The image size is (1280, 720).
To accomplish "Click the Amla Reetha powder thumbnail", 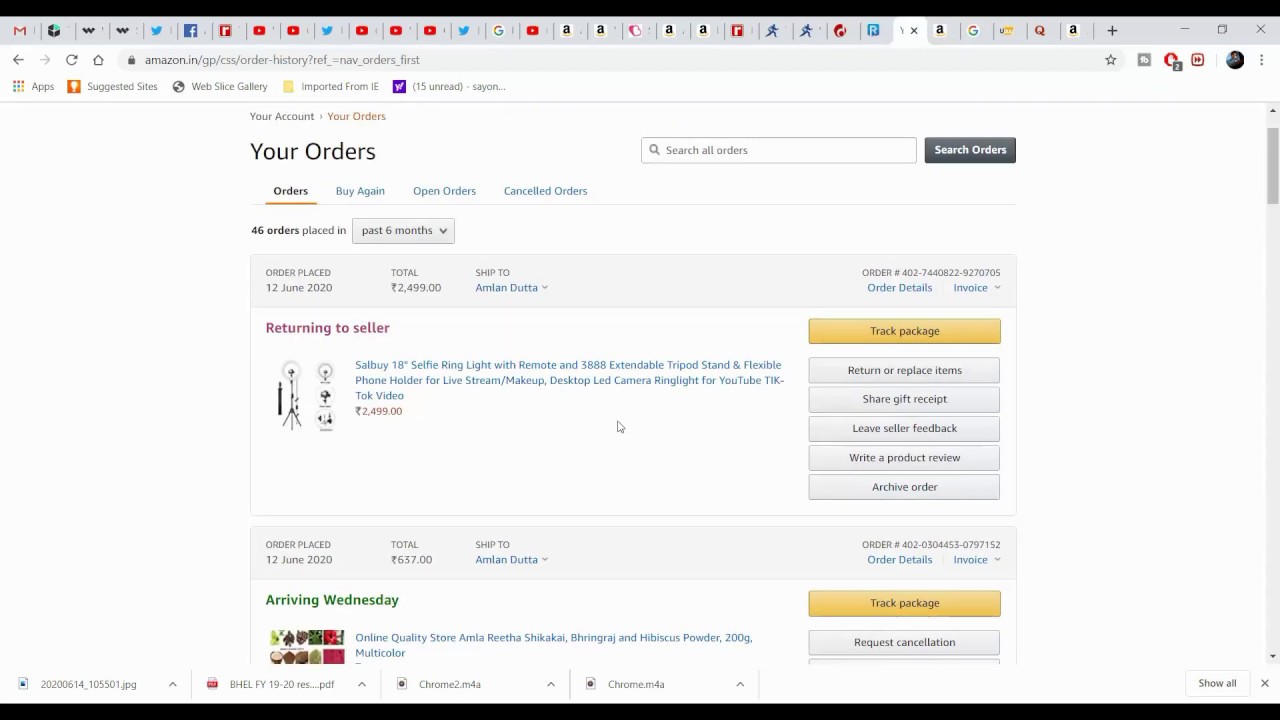I will point(307,646).
